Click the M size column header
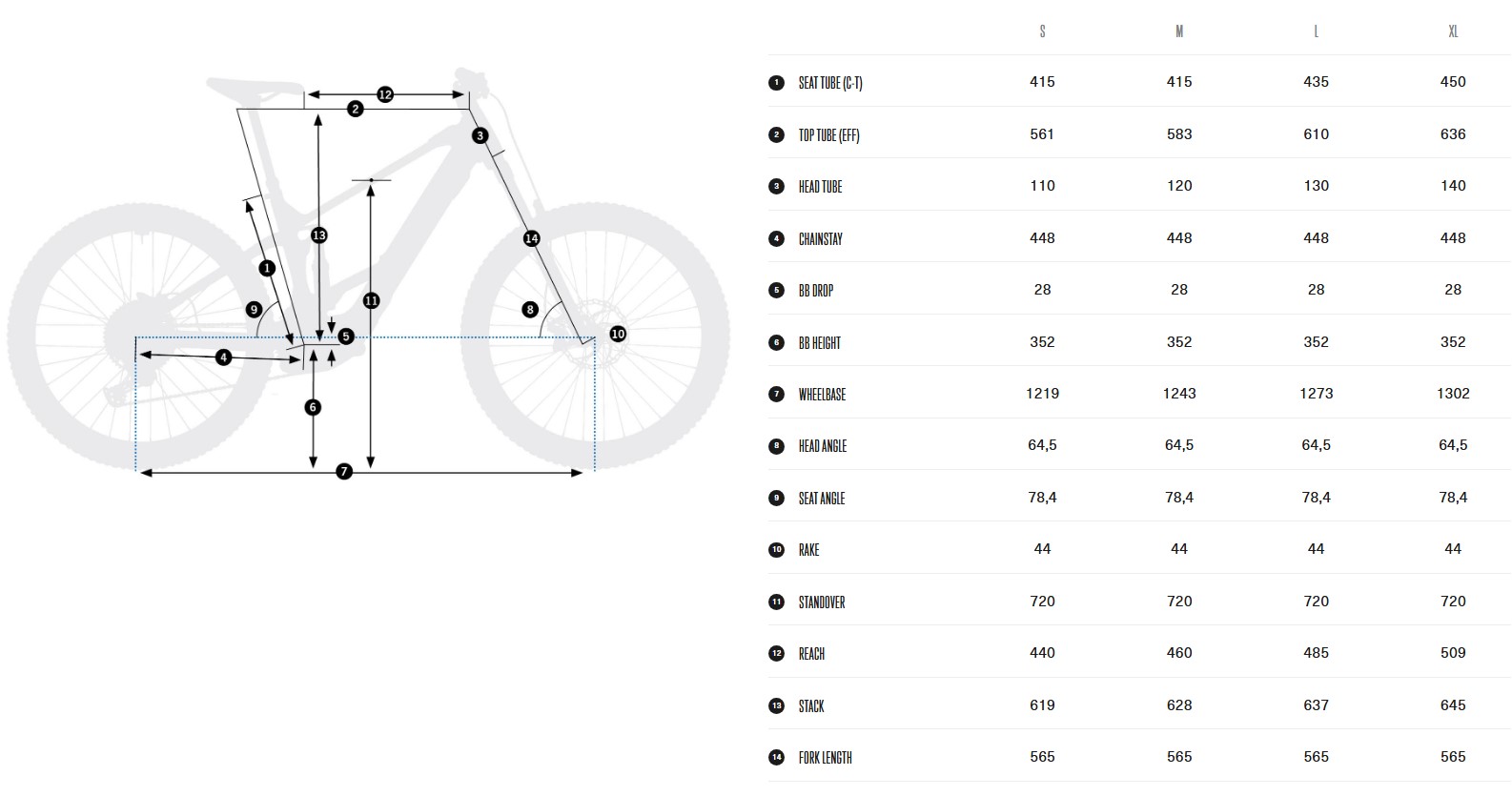This screenshot has width=1512, height=796. point(1179,31)
